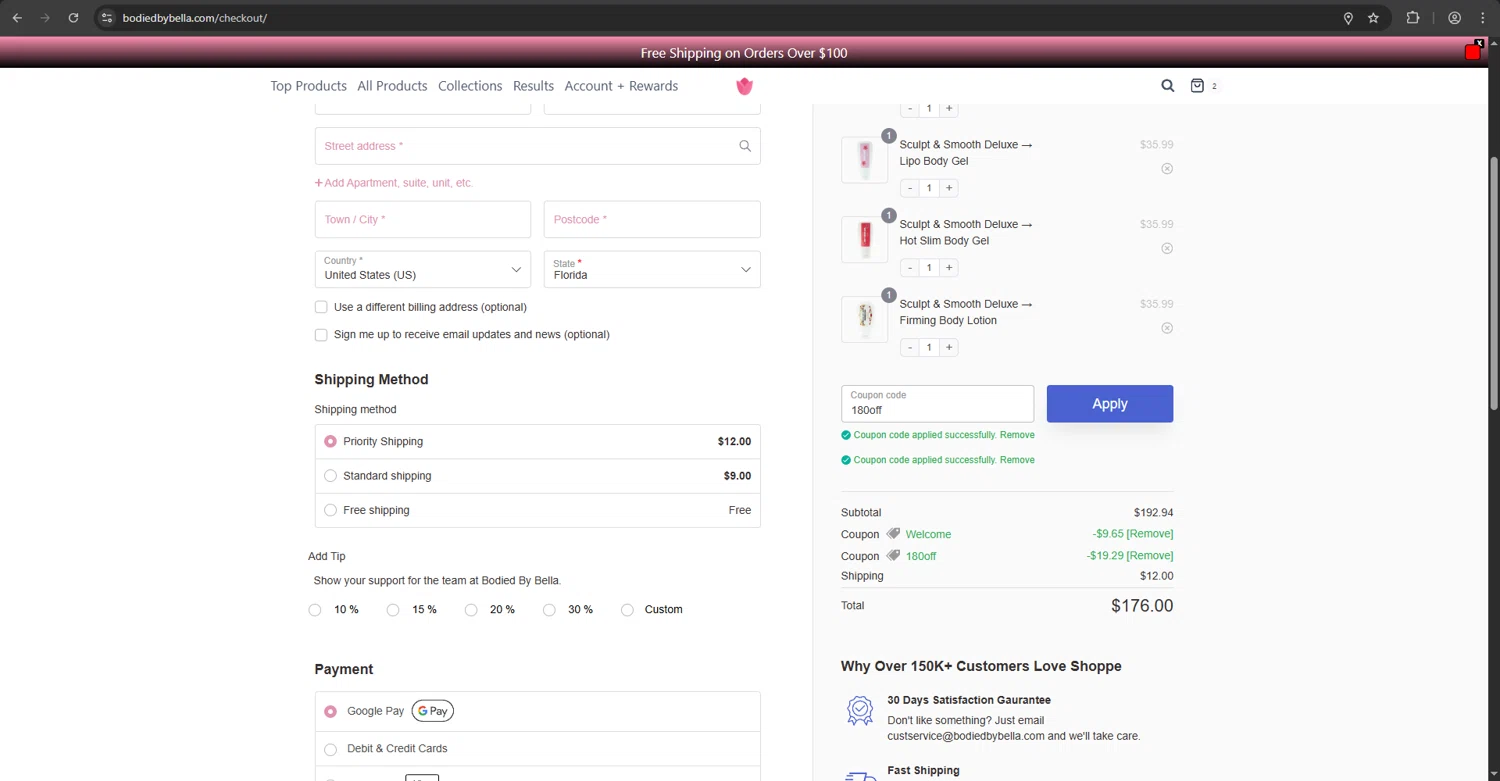Screen dimensions: 1500x781
Task: Increase Firming Body Lotion quantity
Action: [949, 347]
